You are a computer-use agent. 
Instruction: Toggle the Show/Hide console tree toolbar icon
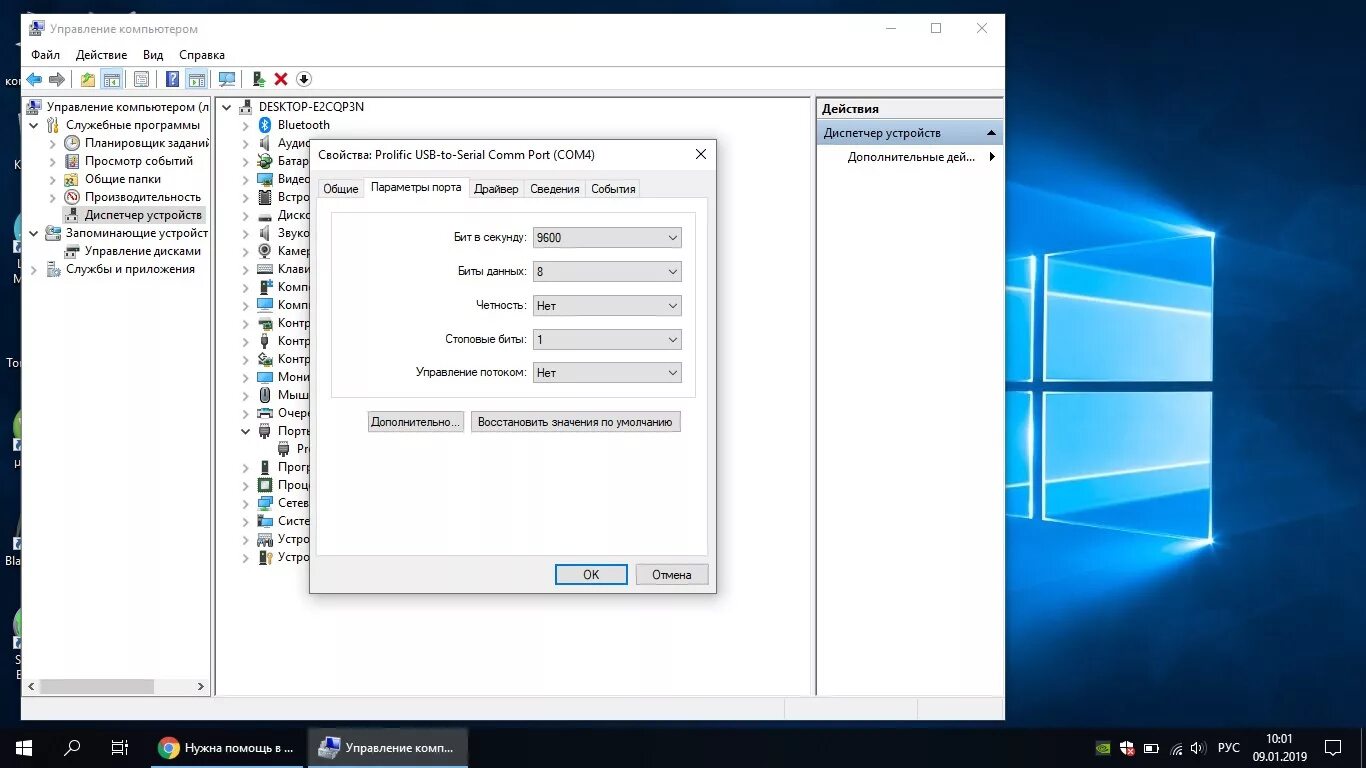click(112, 79)
